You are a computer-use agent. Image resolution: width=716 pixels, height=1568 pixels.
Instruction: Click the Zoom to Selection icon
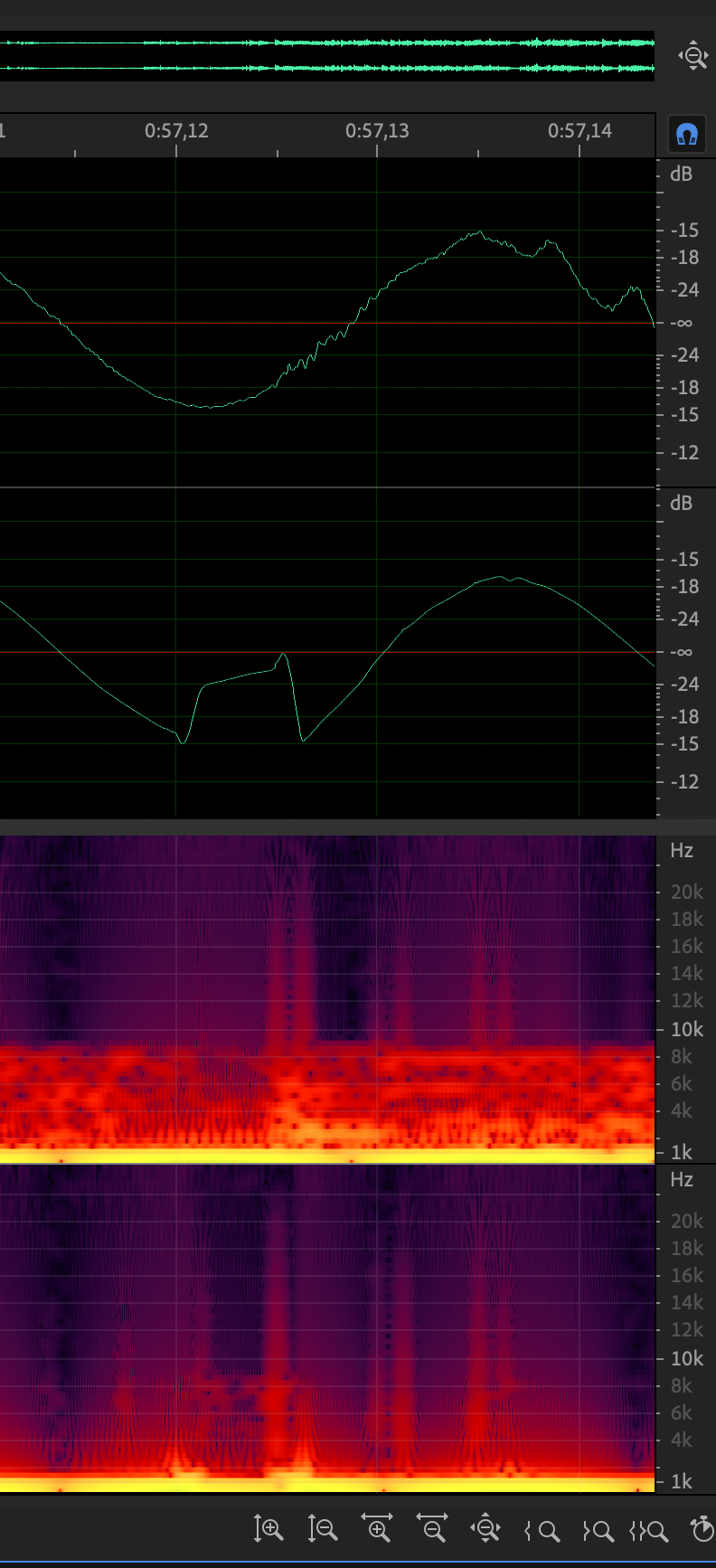click(x=649, y=1530)
